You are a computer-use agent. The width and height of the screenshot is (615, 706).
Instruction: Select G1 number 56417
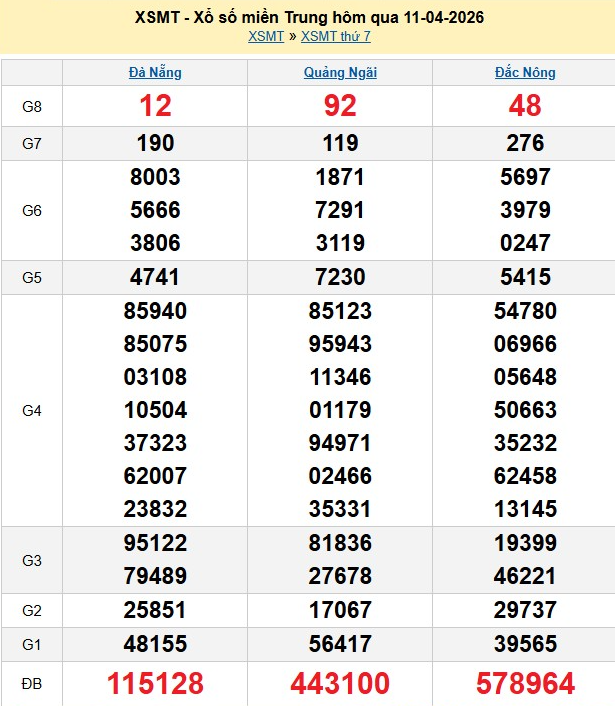tap(340, 643)
